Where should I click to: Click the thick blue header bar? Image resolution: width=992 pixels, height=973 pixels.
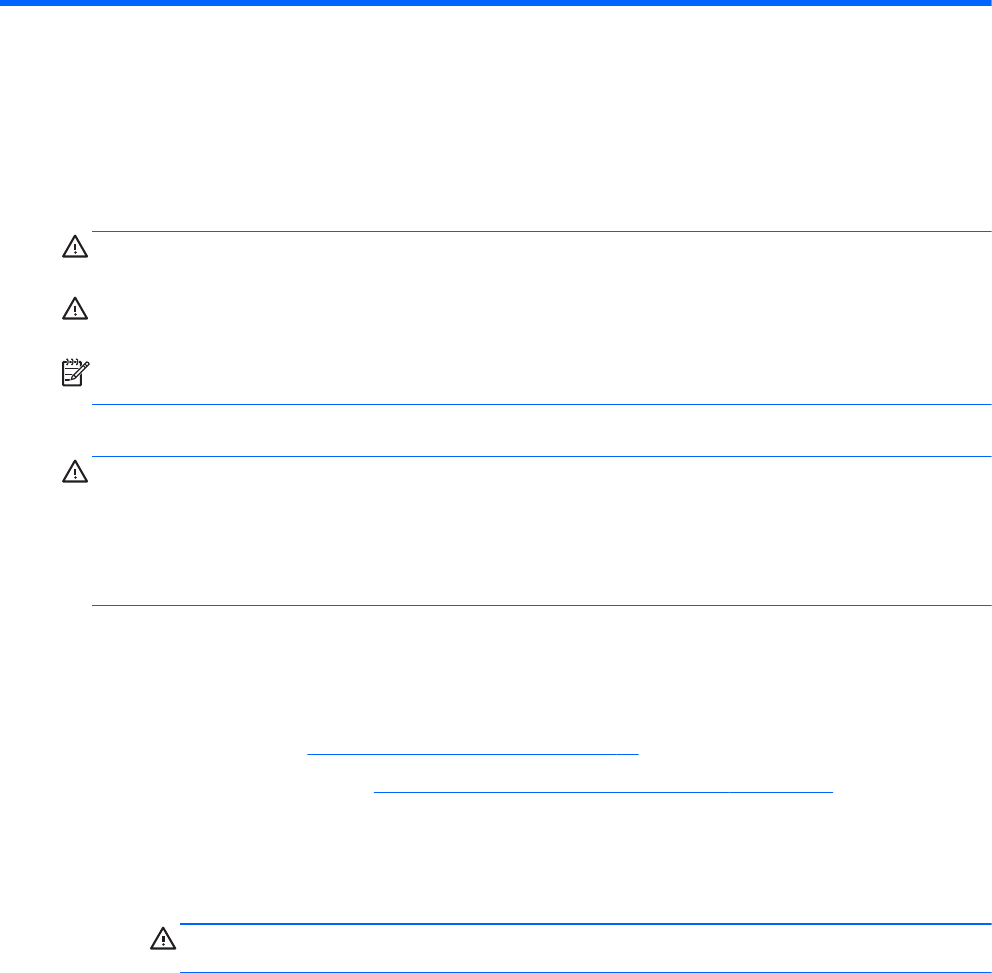(x=496, y=4)
